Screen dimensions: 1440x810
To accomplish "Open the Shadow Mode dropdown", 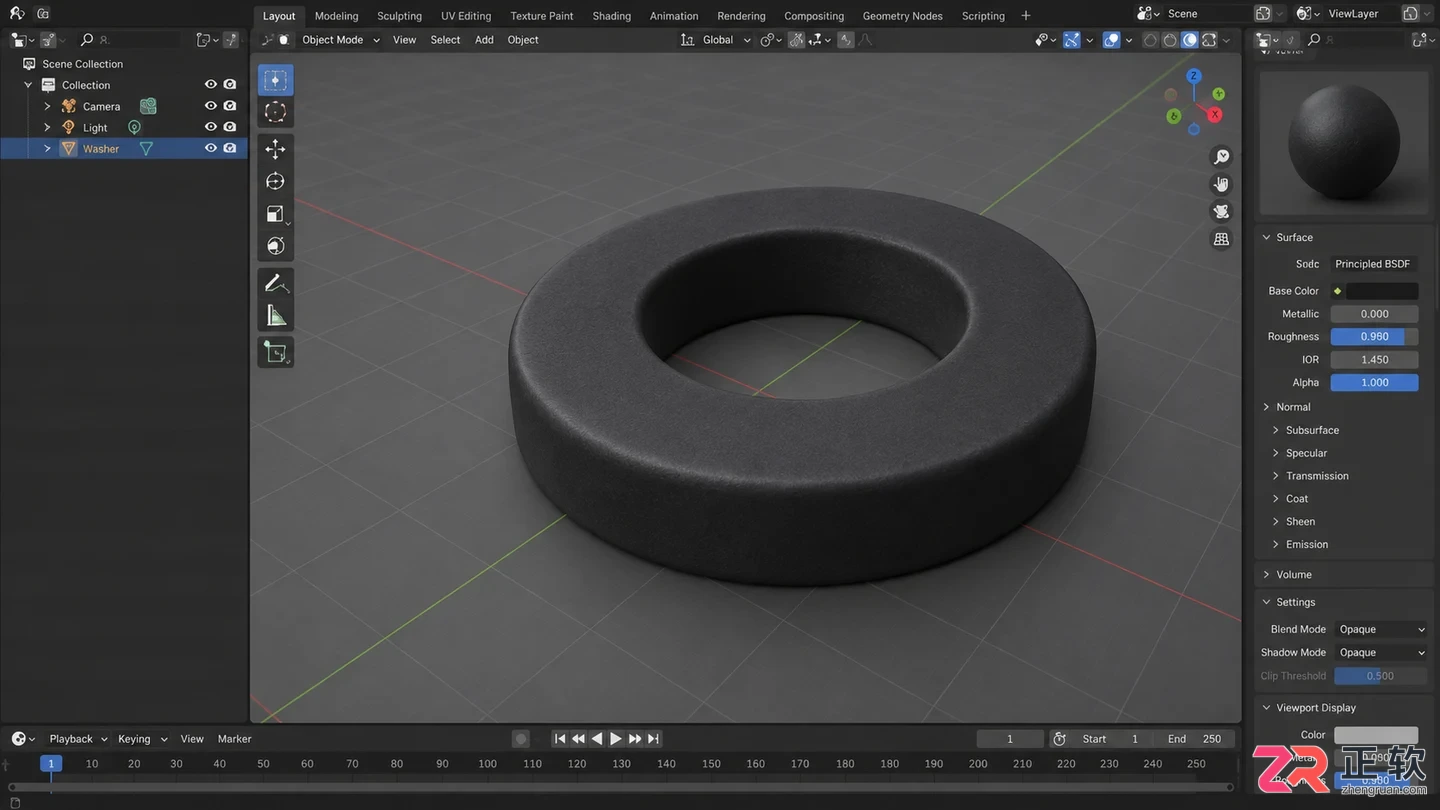I will 1381,652.
